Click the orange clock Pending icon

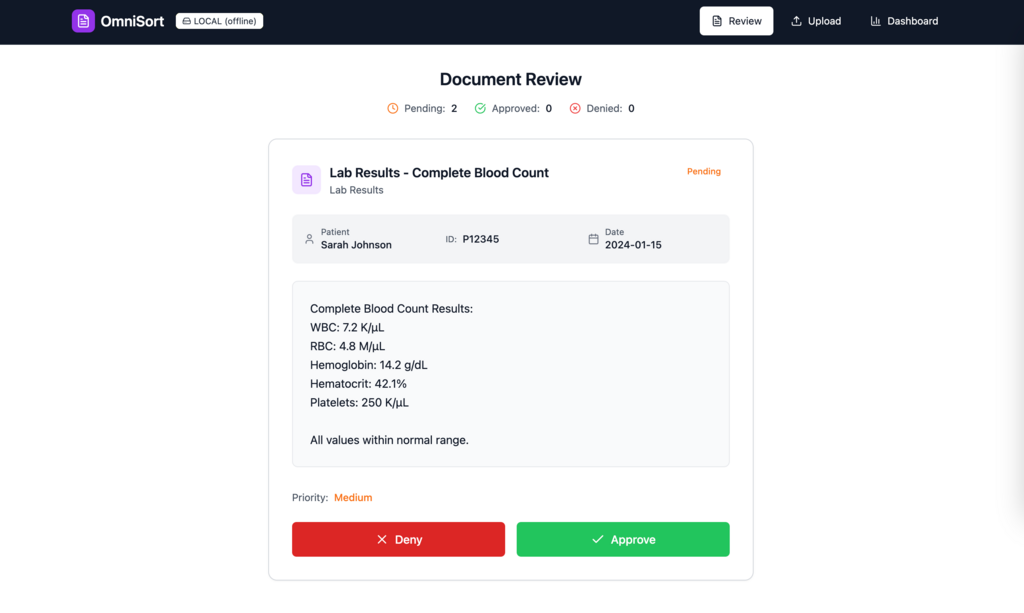click(393, 108)
